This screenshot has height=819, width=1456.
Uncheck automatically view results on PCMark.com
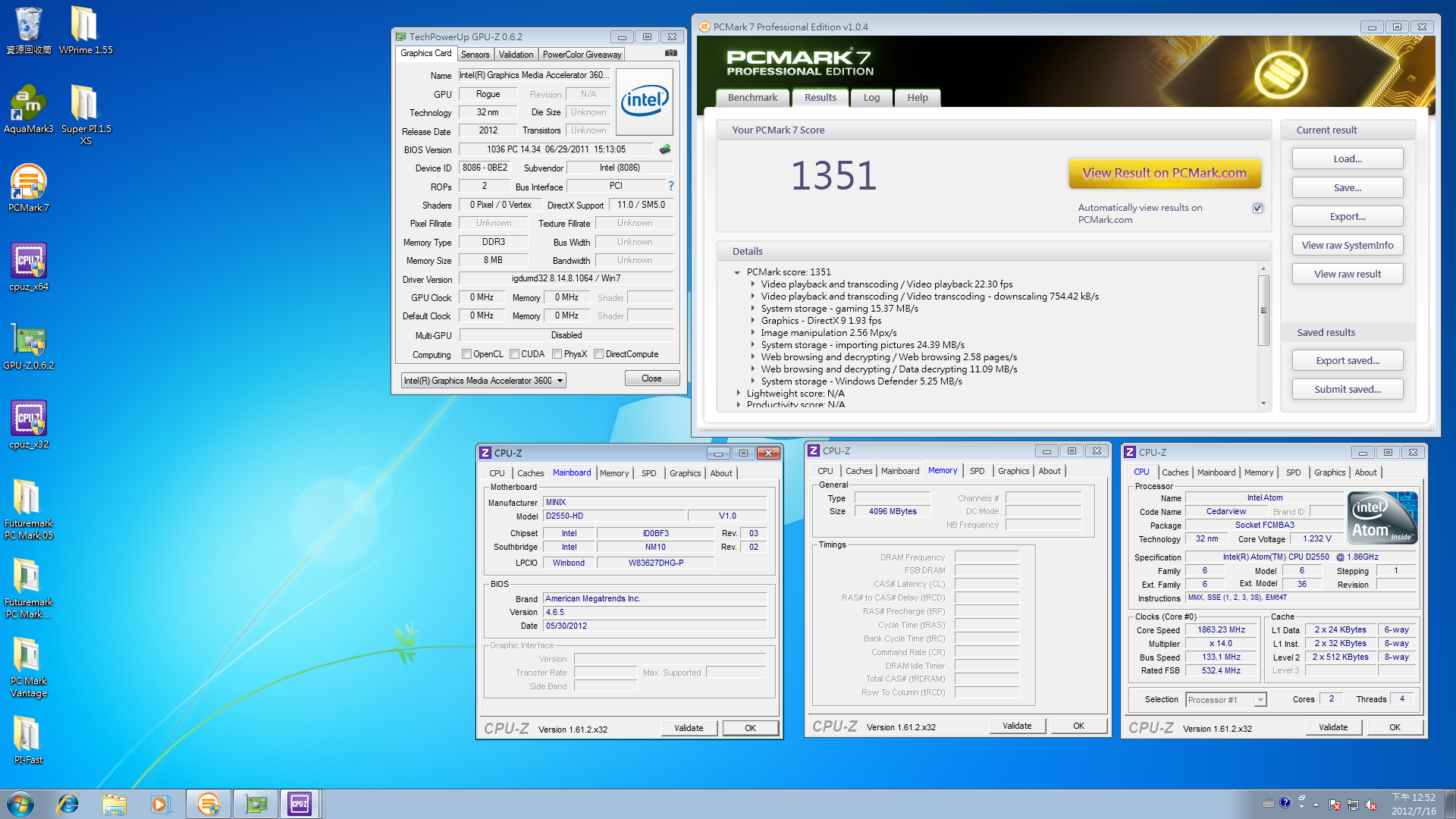1258,208
